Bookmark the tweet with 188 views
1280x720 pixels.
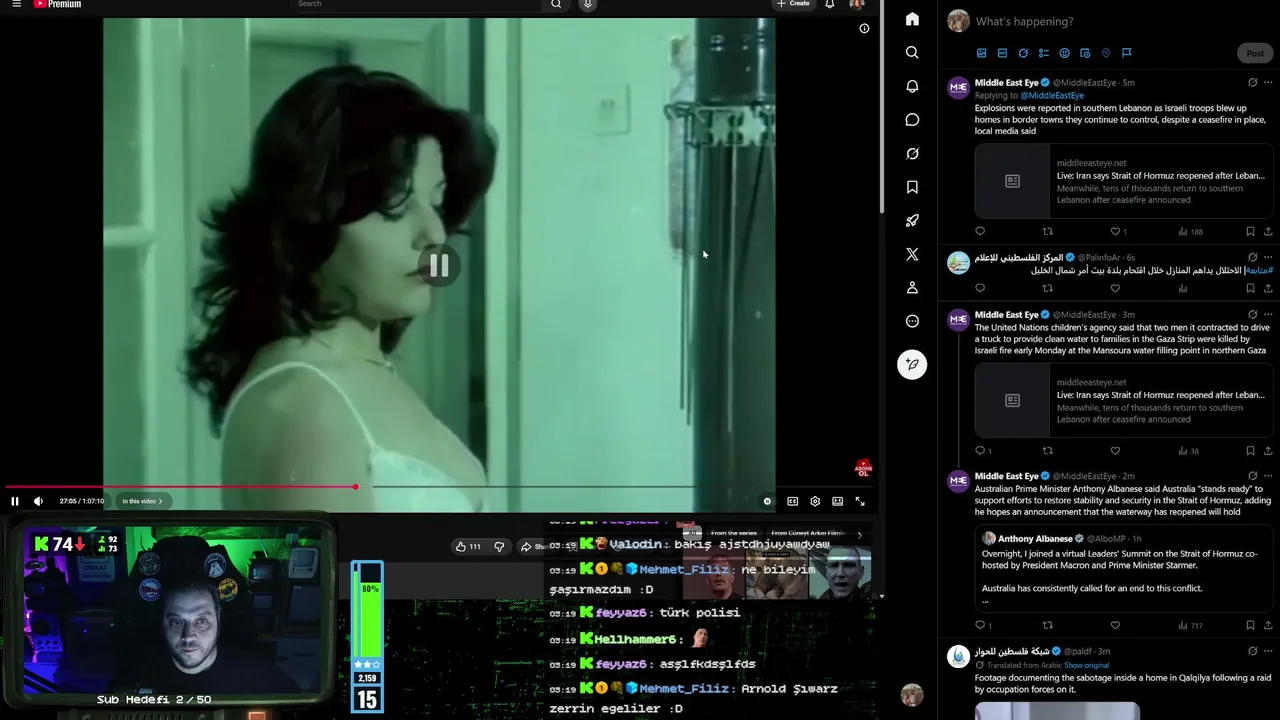point(1250,231)
